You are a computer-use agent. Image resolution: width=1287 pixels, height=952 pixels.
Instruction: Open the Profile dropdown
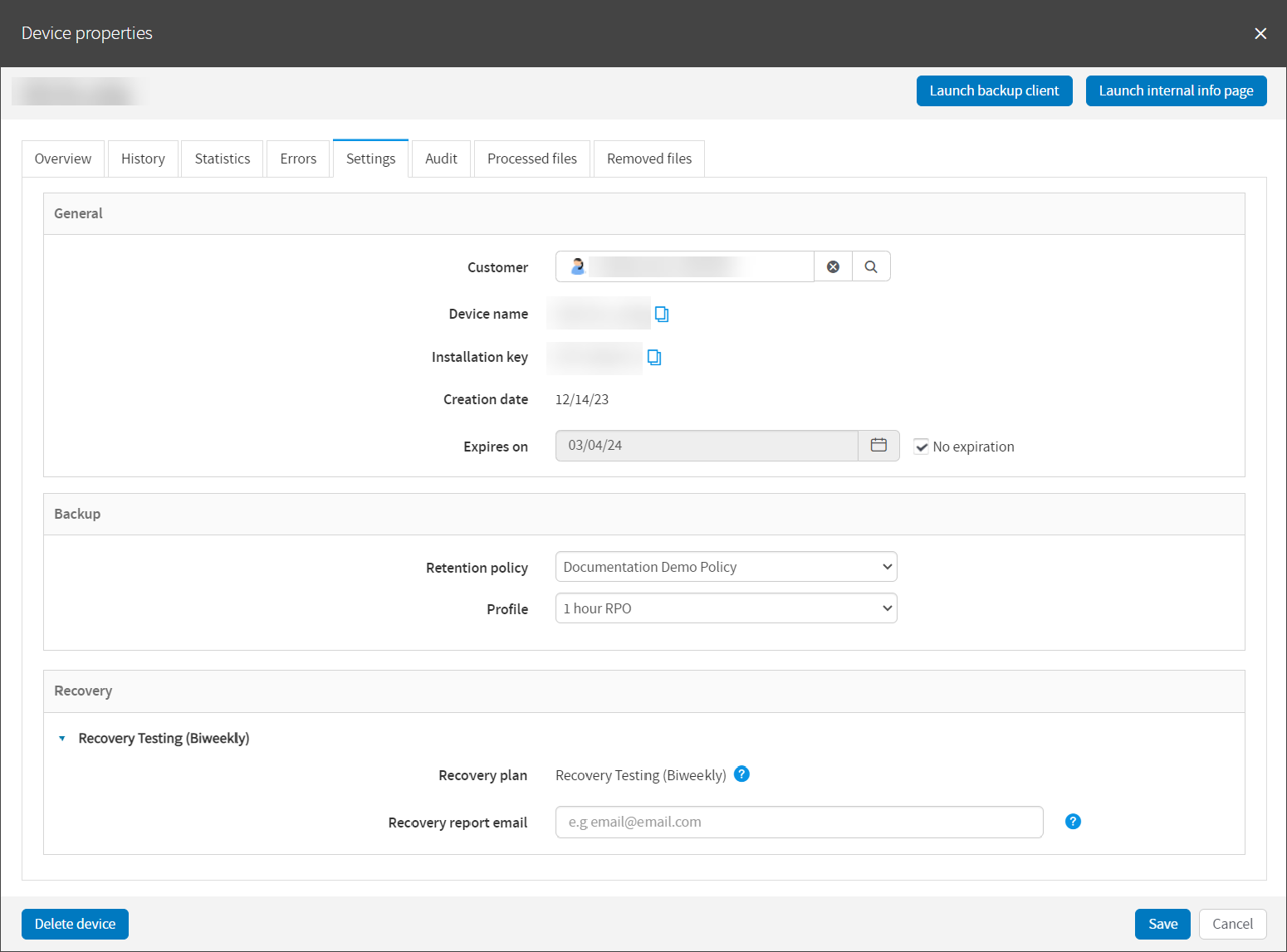click(726, 608)
